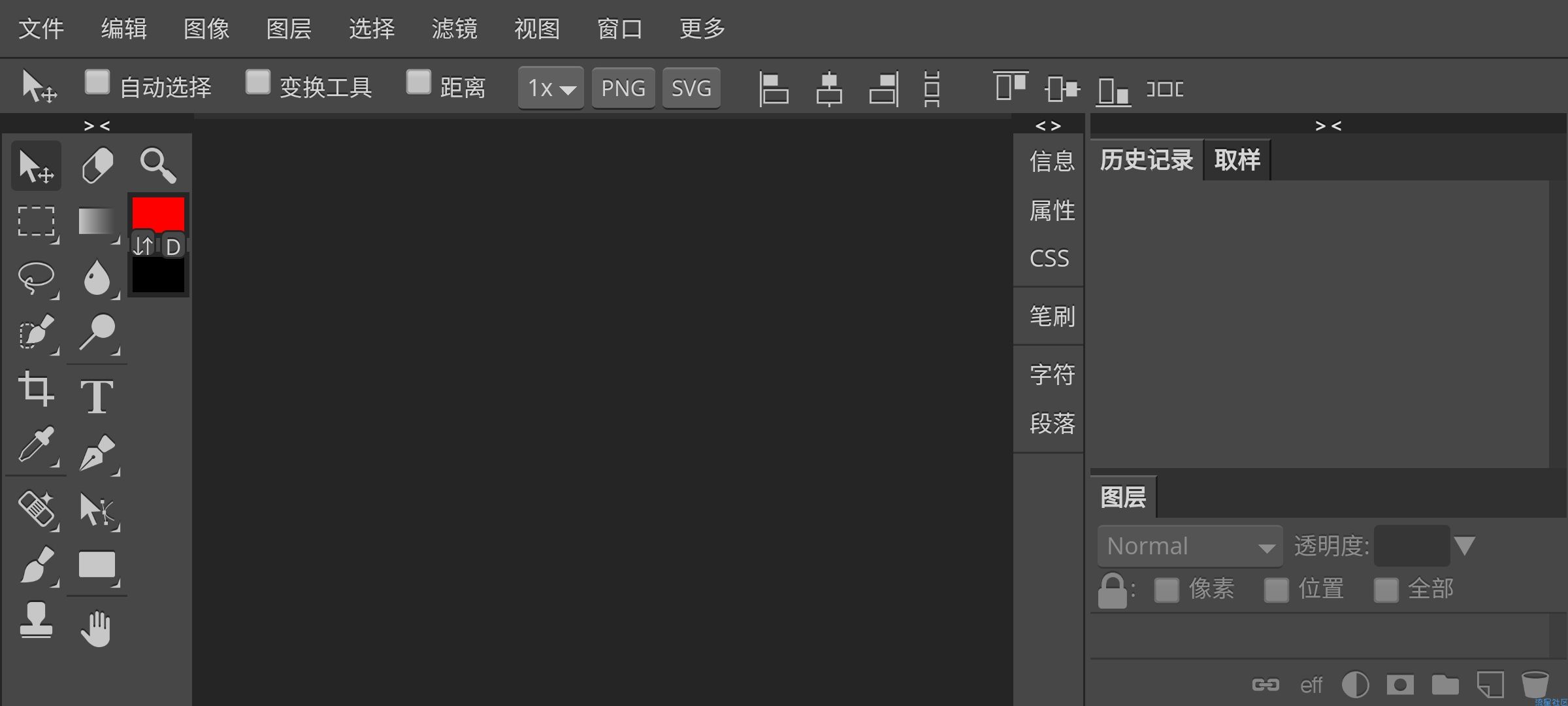Open Normal blend mode dropdown
The width and height of the screenshot is (1568, 706).
[x=1190, y=546]
